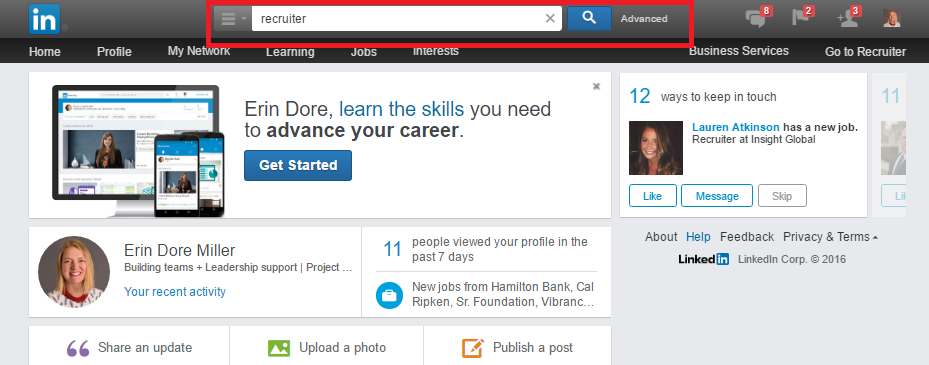
Task: View 'Your recent activity'
Action: tap(175, 292)
